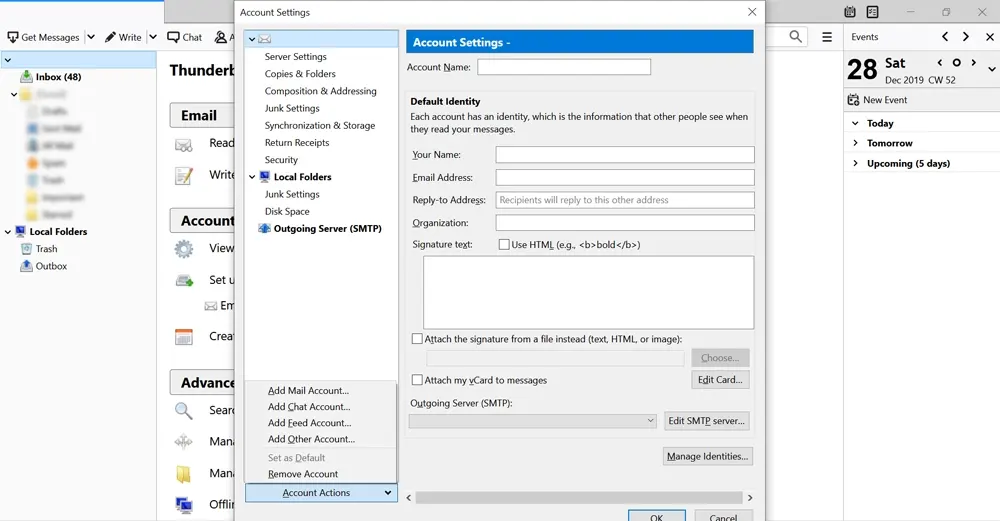The image size is (1000, 521).
Task: Check Attach the signature from a file
Action: coord(417,339)
